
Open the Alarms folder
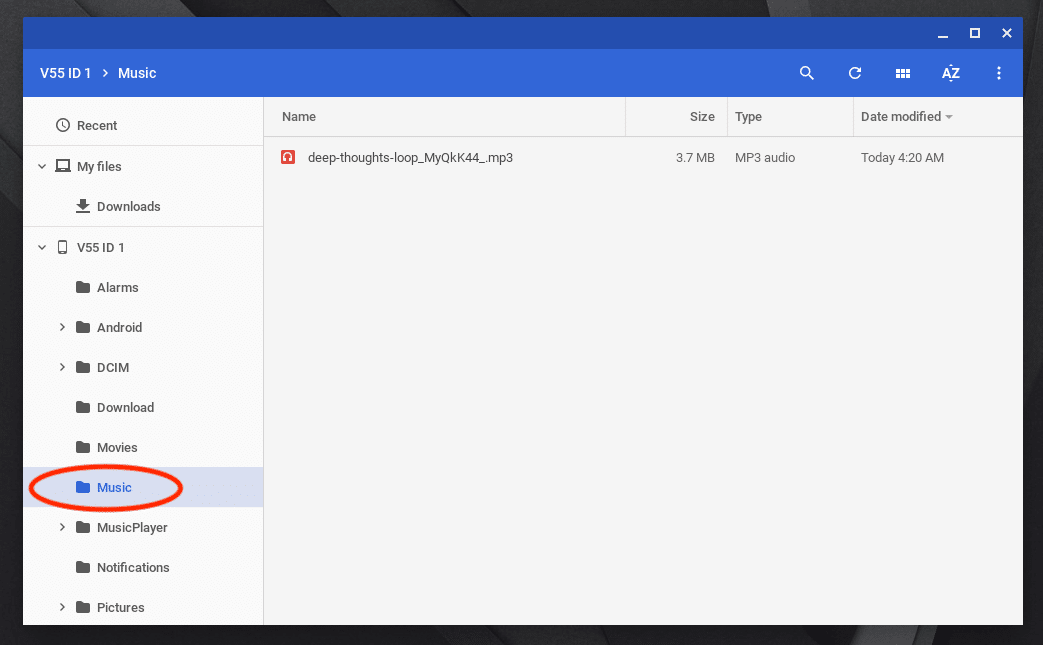tap(117, 287)
